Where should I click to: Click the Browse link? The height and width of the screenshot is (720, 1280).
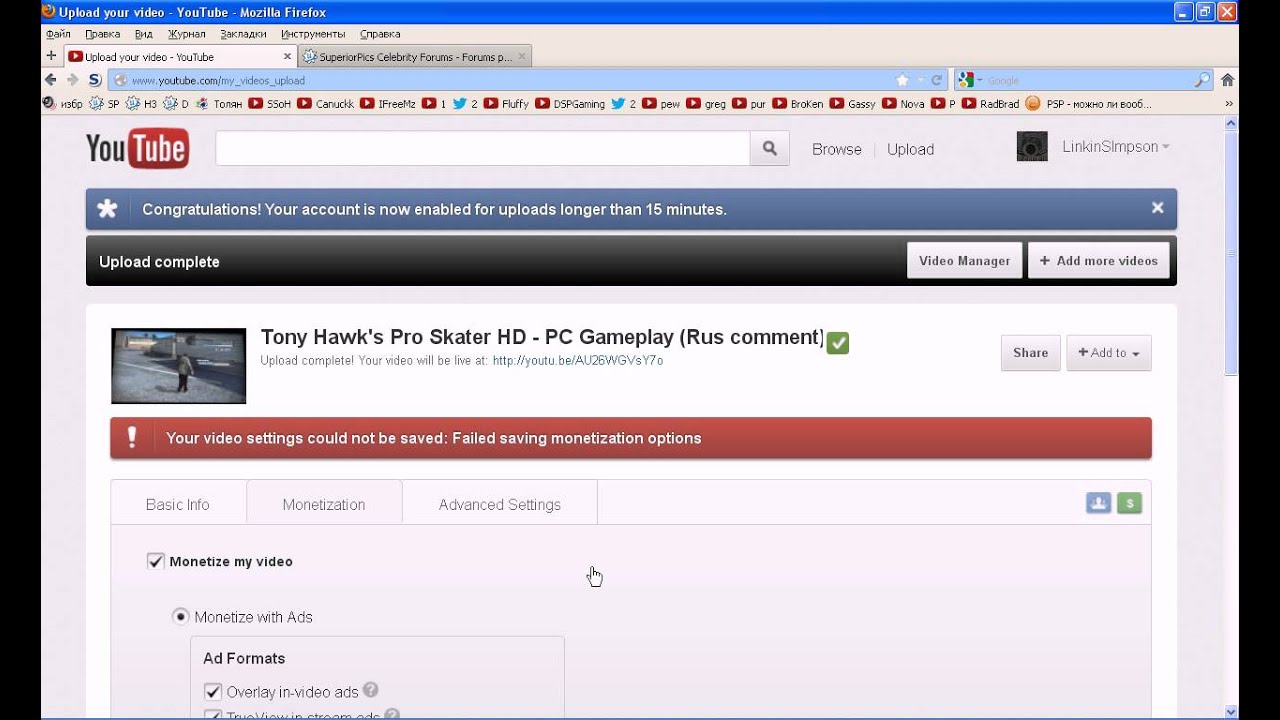pyautogui.click(x=837, y=149)
